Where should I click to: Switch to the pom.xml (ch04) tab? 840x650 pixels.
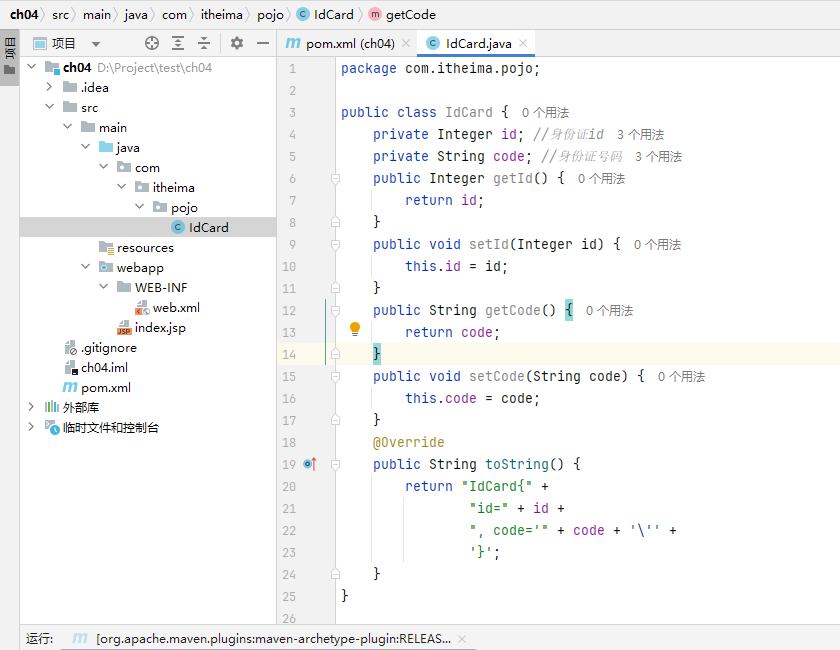click(x=349, y=44)
